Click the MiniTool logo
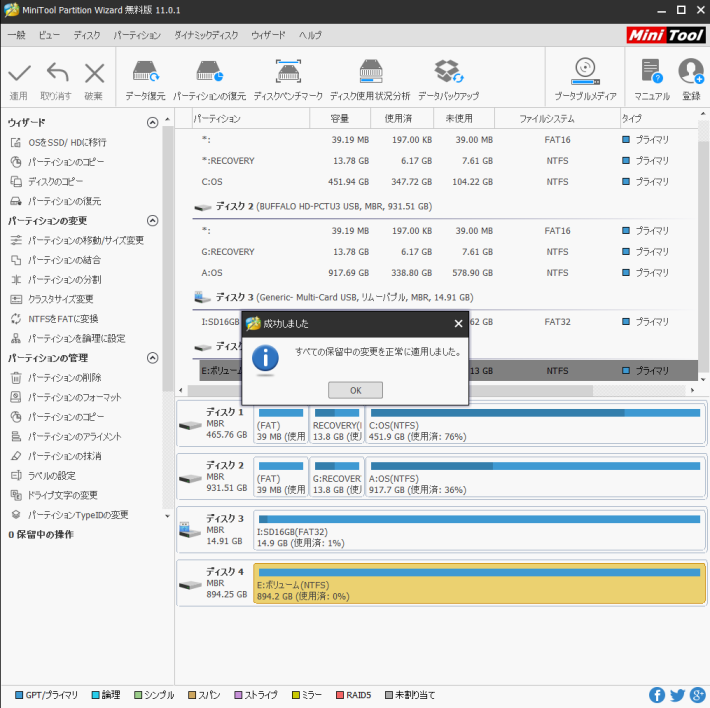 (x=666, y=35)
